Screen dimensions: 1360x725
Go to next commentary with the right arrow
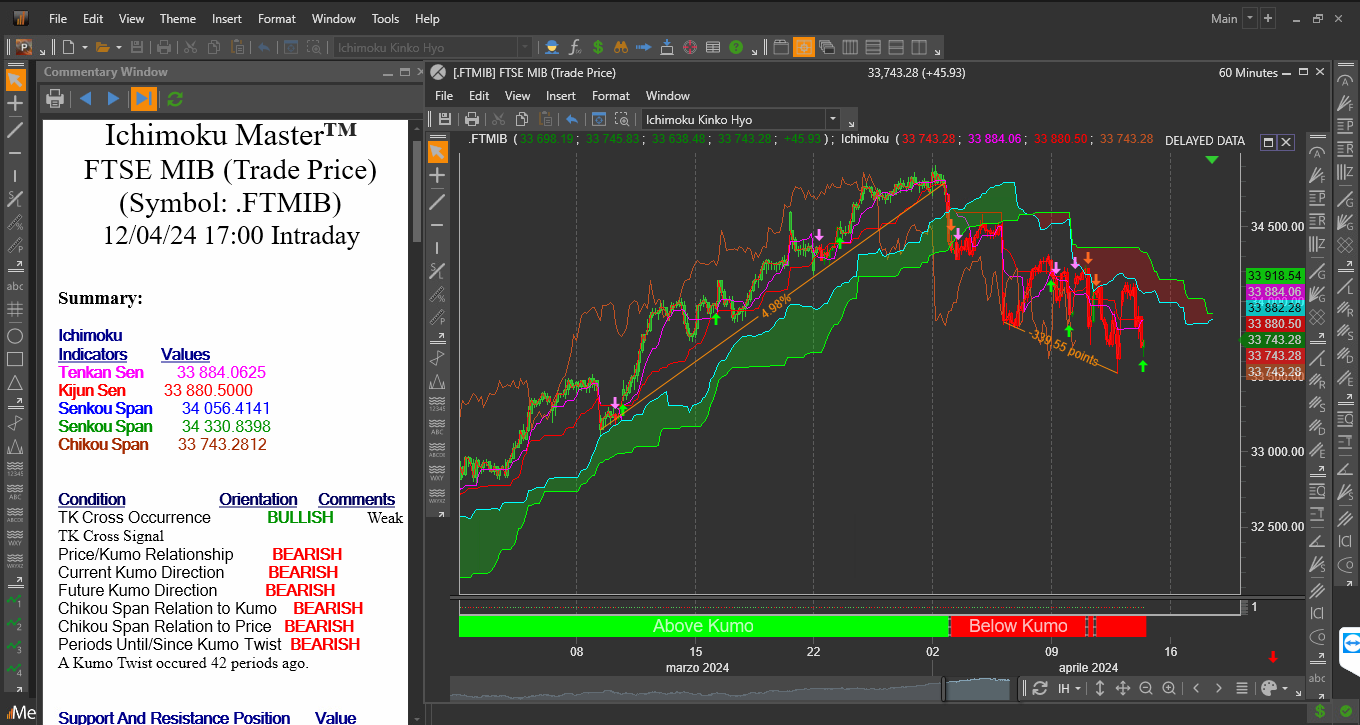click(x=113, y=98)
